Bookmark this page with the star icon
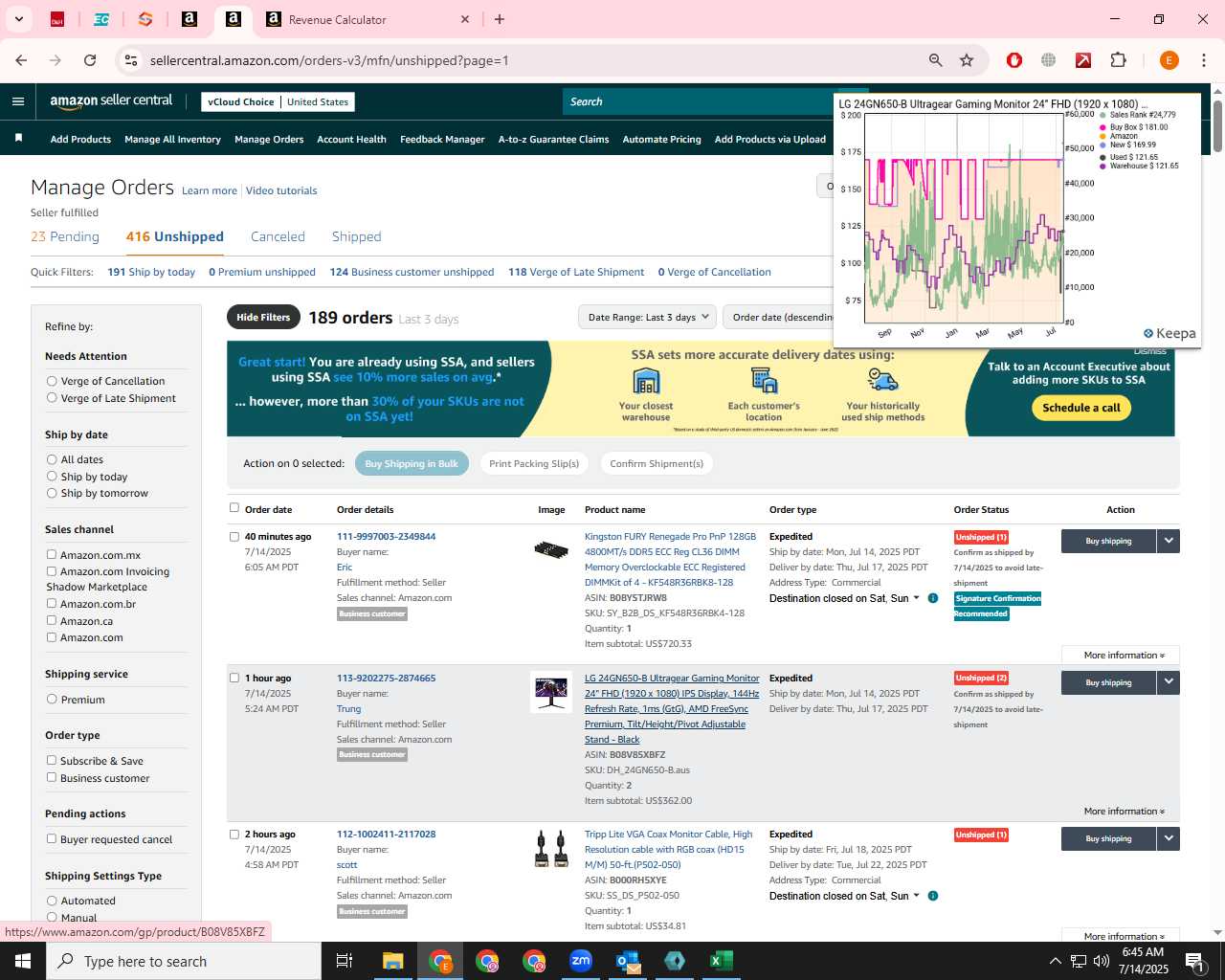 [967, 60]
